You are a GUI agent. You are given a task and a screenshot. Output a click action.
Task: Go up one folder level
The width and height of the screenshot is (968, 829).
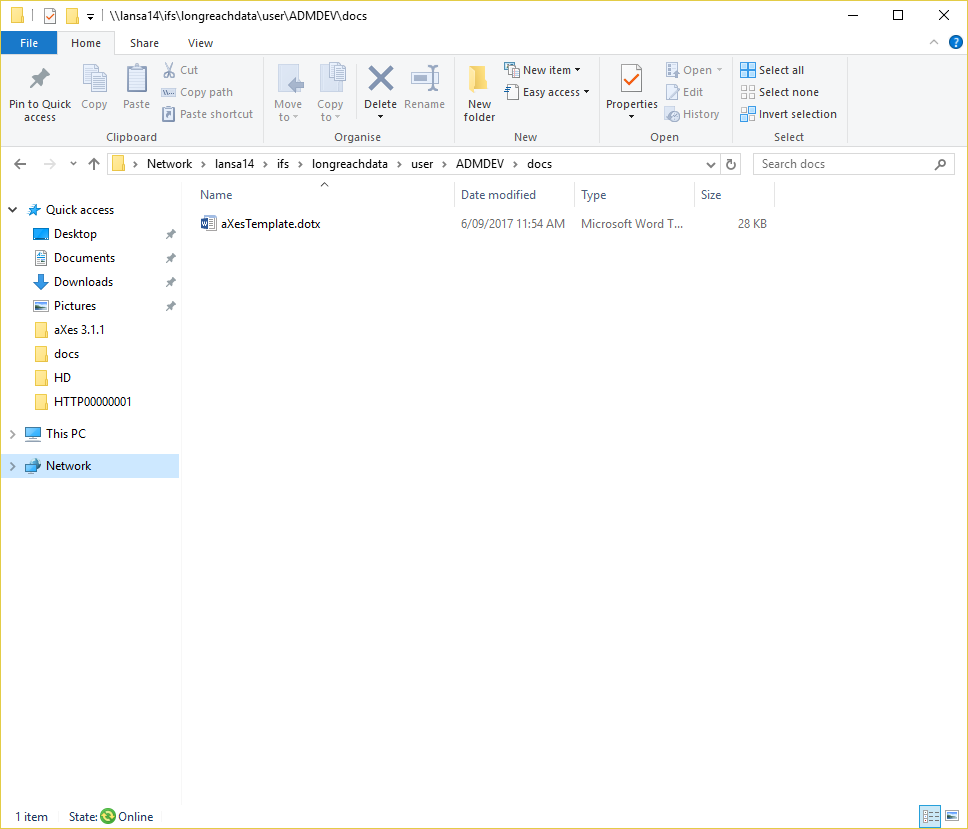pos(94,164)
